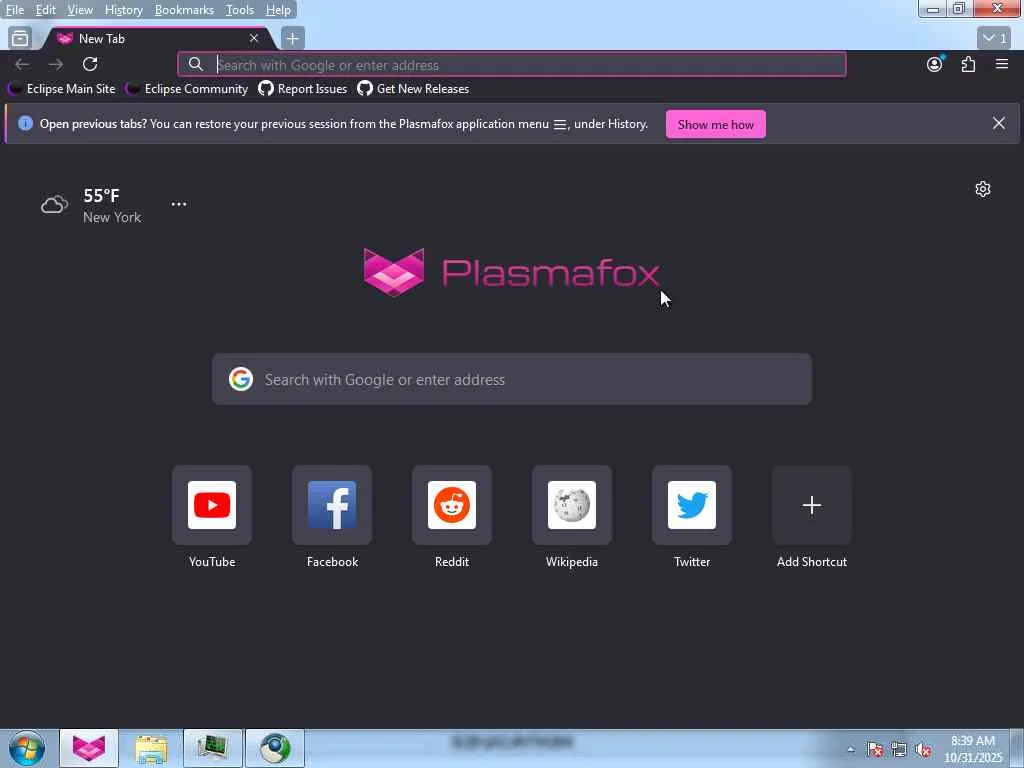Open the account profile icon
The image size is (1024, 768).
[935, 64]
